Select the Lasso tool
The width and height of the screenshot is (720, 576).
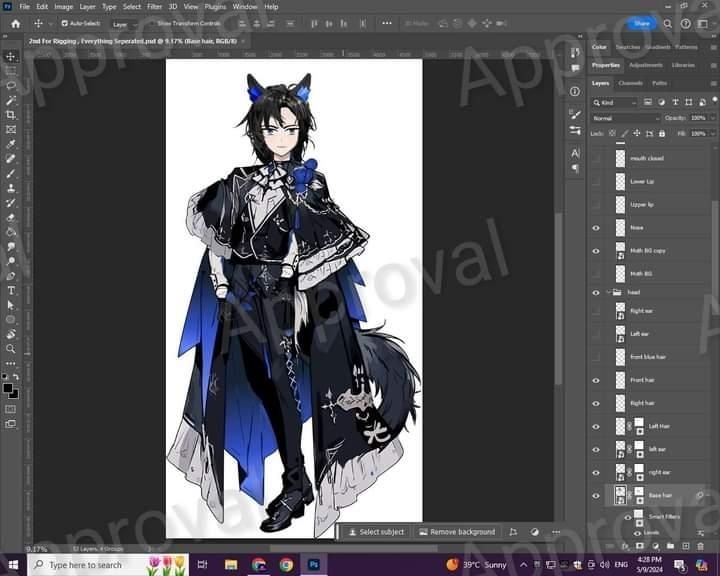(11, 85)
